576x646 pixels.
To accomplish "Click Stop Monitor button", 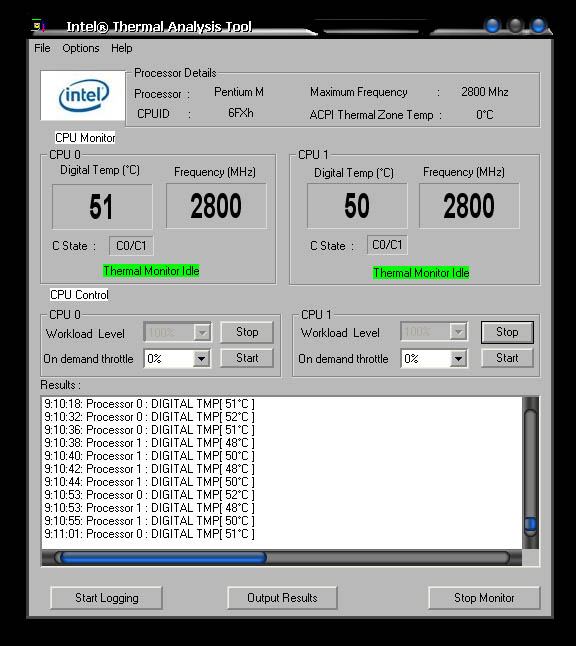I will (x=484, y=598).
